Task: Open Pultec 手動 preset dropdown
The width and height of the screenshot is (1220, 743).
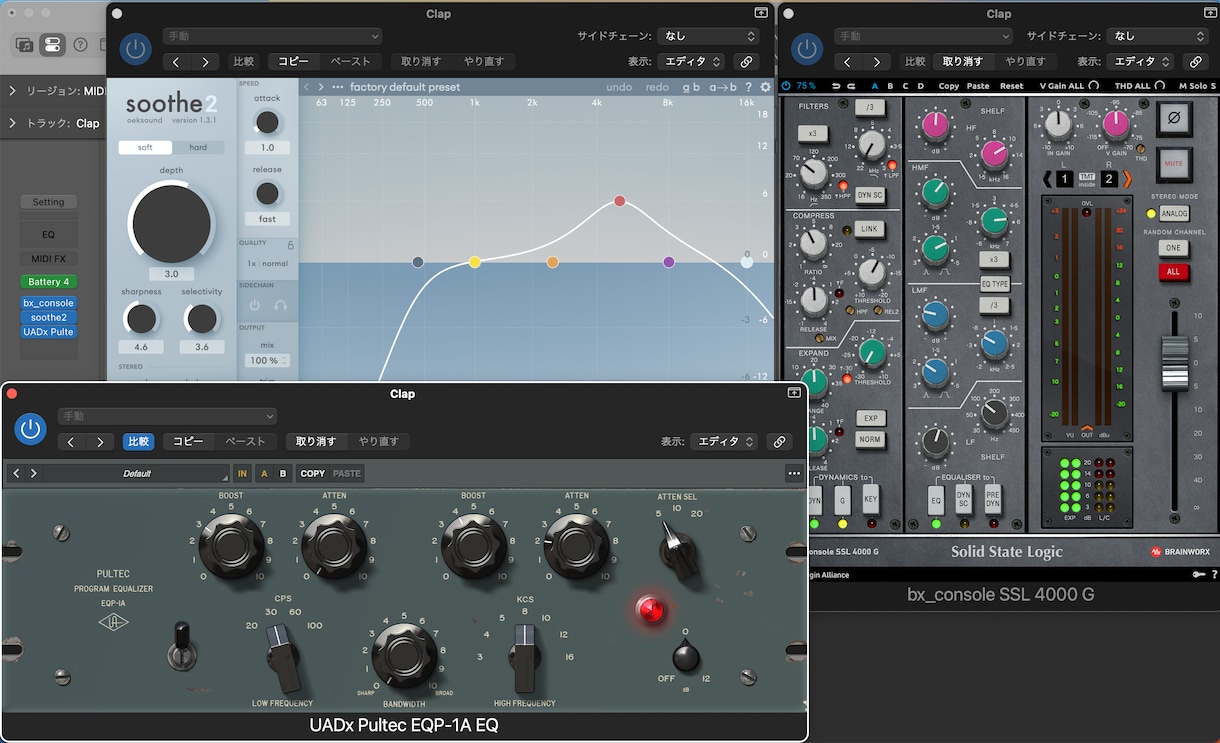Action: point(167,416)
